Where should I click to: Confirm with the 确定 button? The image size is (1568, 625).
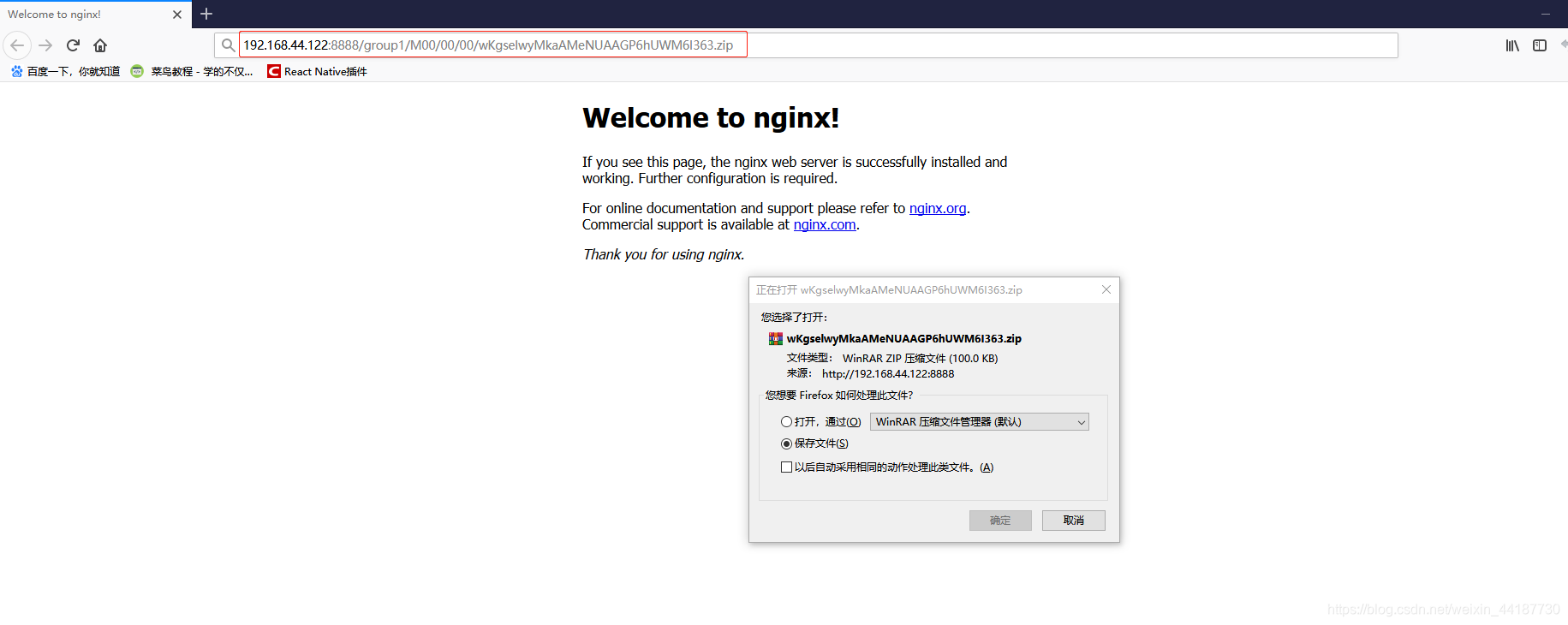click(x=1000, y=521)
